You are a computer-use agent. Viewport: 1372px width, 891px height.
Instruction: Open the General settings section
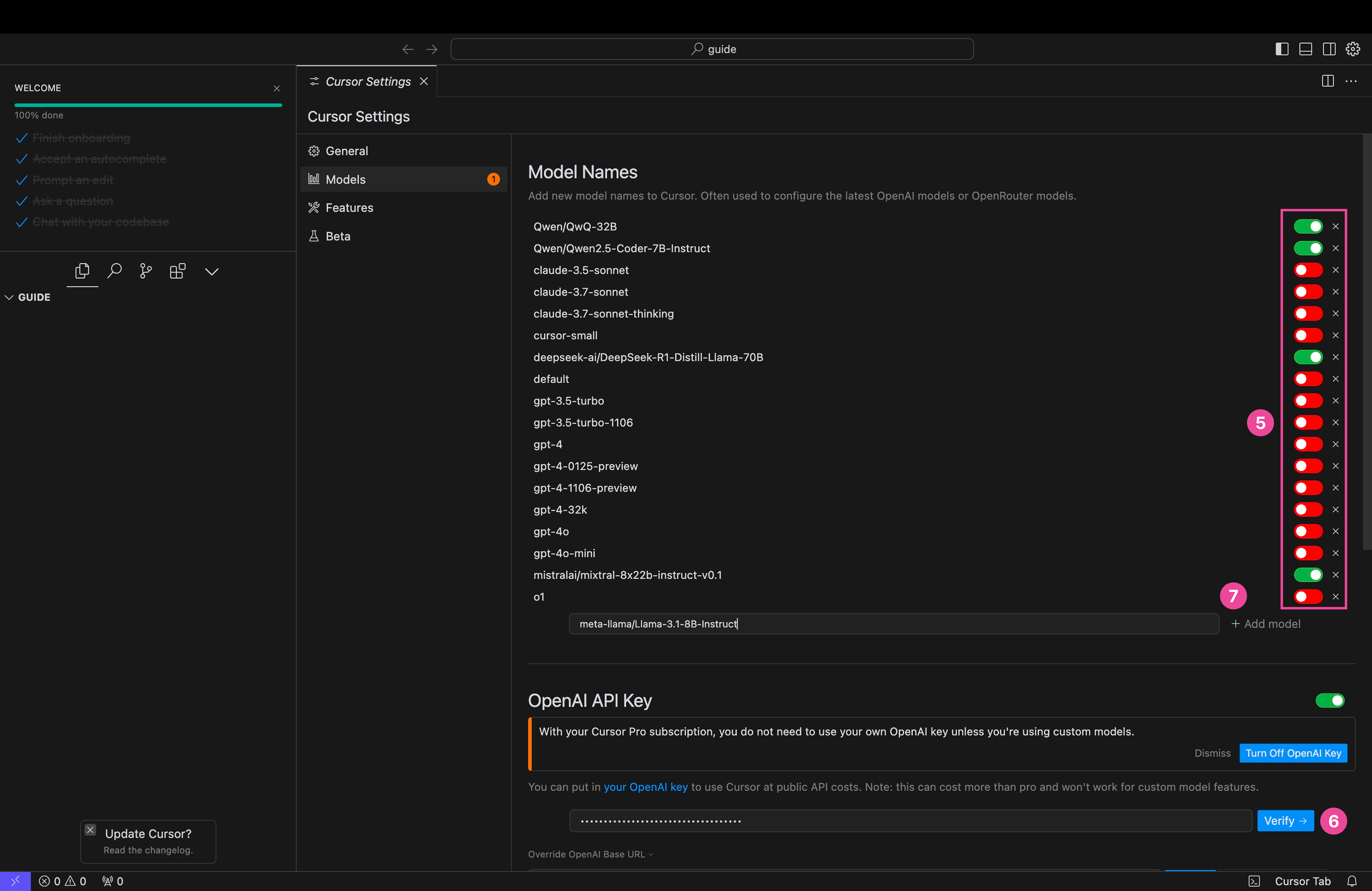pos(403,151)
